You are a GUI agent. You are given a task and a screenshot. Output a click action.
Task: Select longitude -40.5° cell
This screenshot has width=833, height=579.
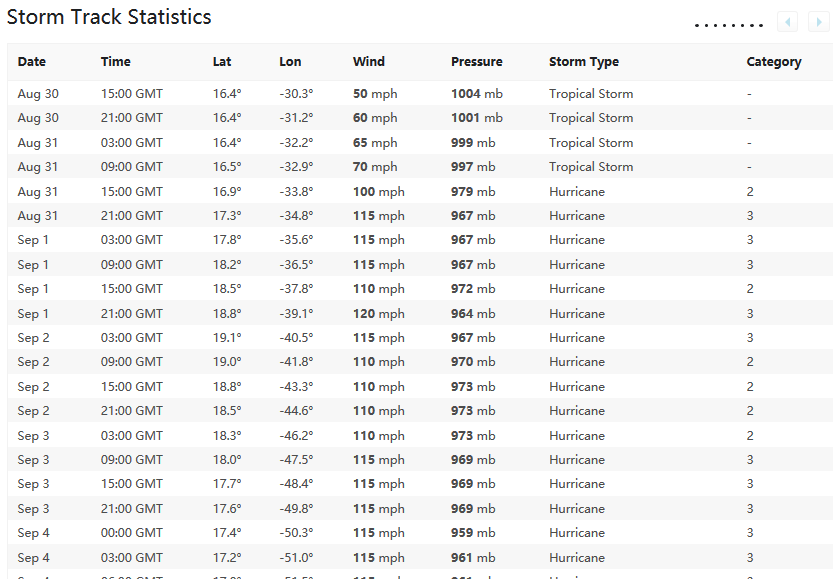[296, 338]
